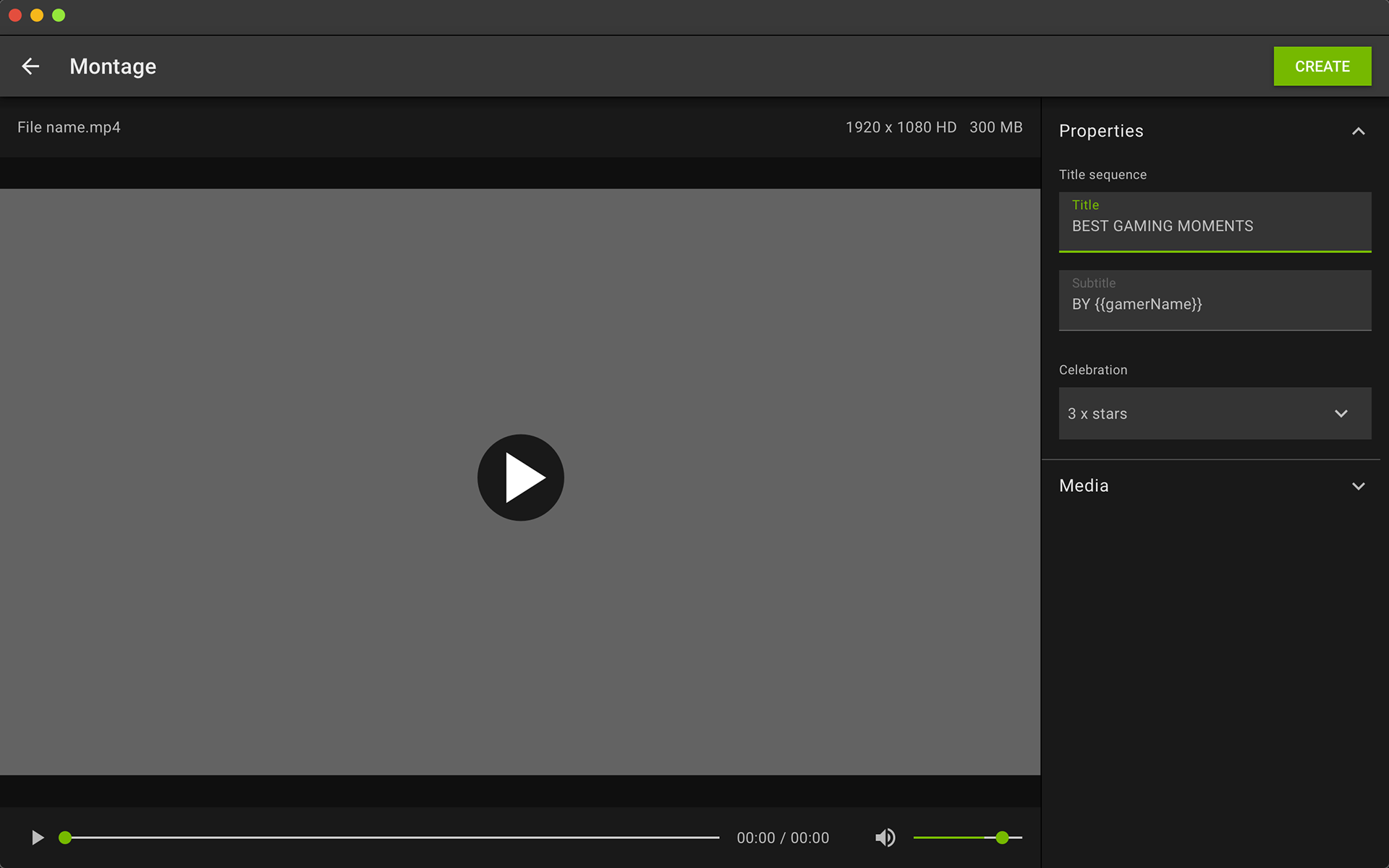This screenshot has width=1389, height=868.
Task: Click the 00:00 / 00:00 time display
Action: [x=783, y=838]
